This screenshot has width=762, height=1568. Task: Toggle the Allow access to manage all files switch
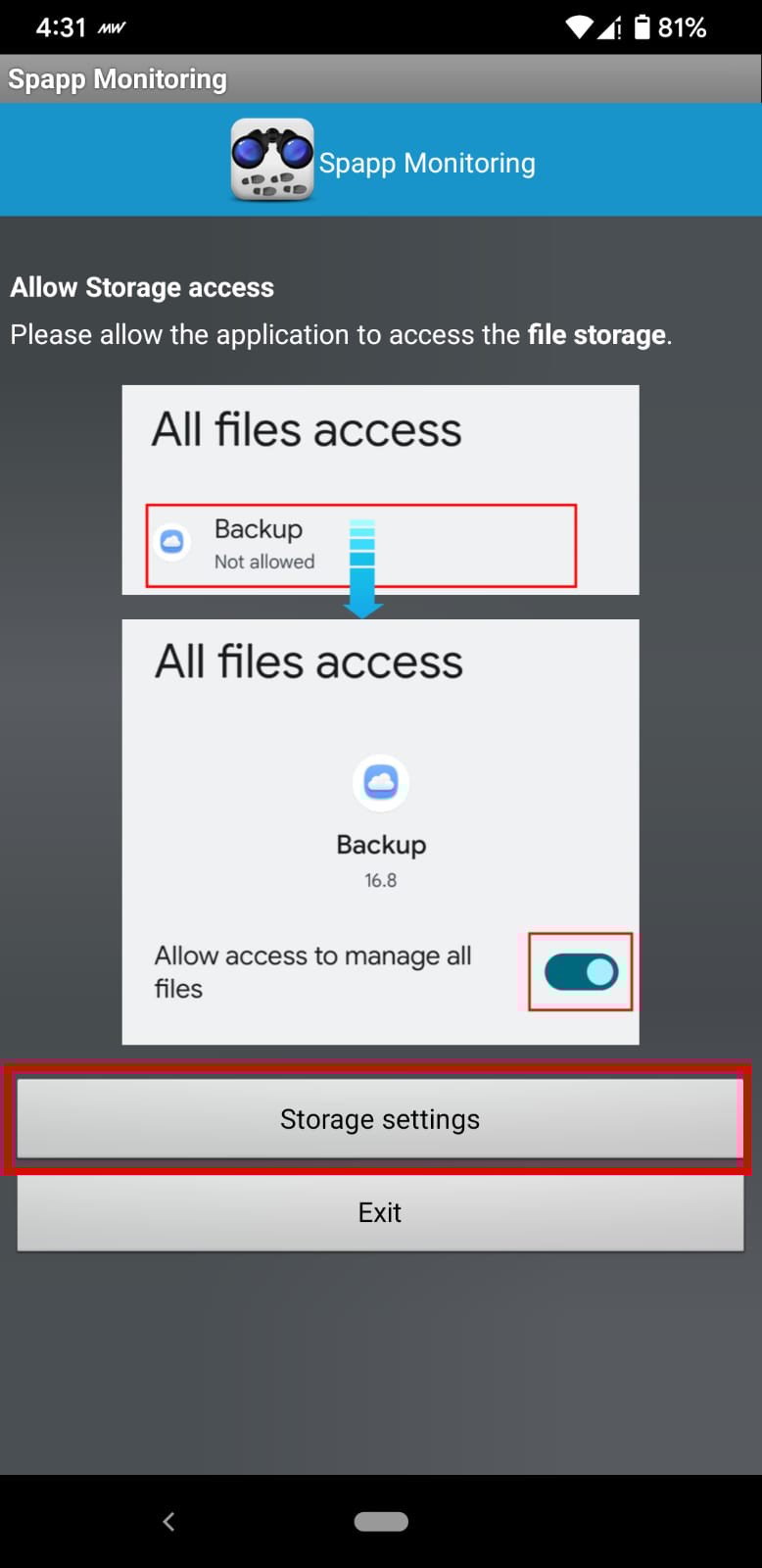pyautogui.click(x=581, y=972)
